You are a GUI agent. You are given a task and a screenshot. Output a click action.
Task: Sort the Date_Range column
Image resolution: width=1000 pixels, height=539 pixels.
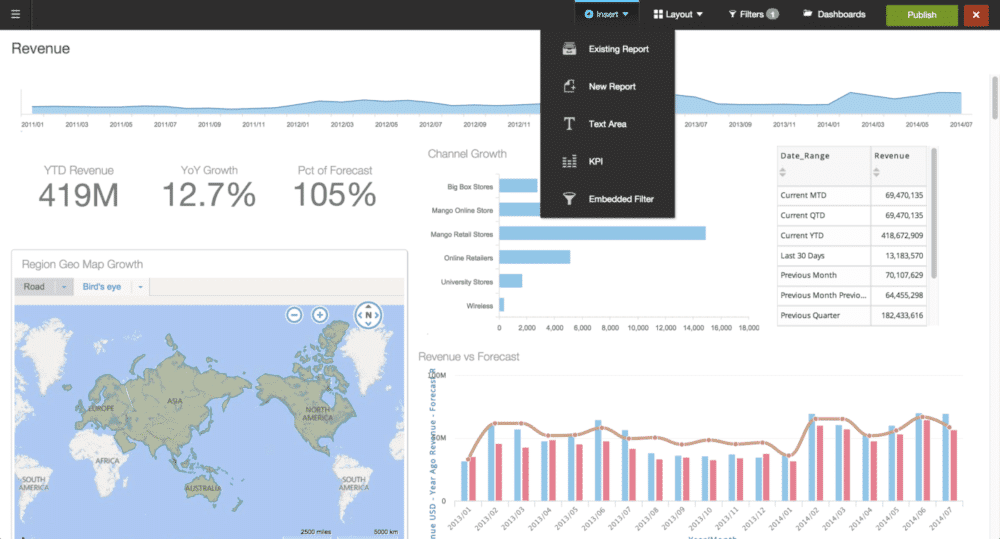[x=785, y=172]
